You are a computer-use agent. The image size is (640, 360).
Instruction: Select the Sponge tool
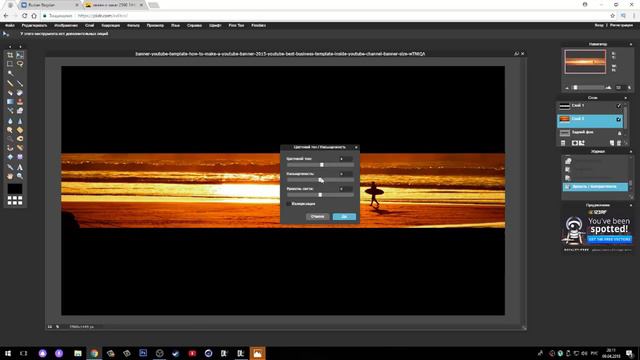(x=20, y=130)
